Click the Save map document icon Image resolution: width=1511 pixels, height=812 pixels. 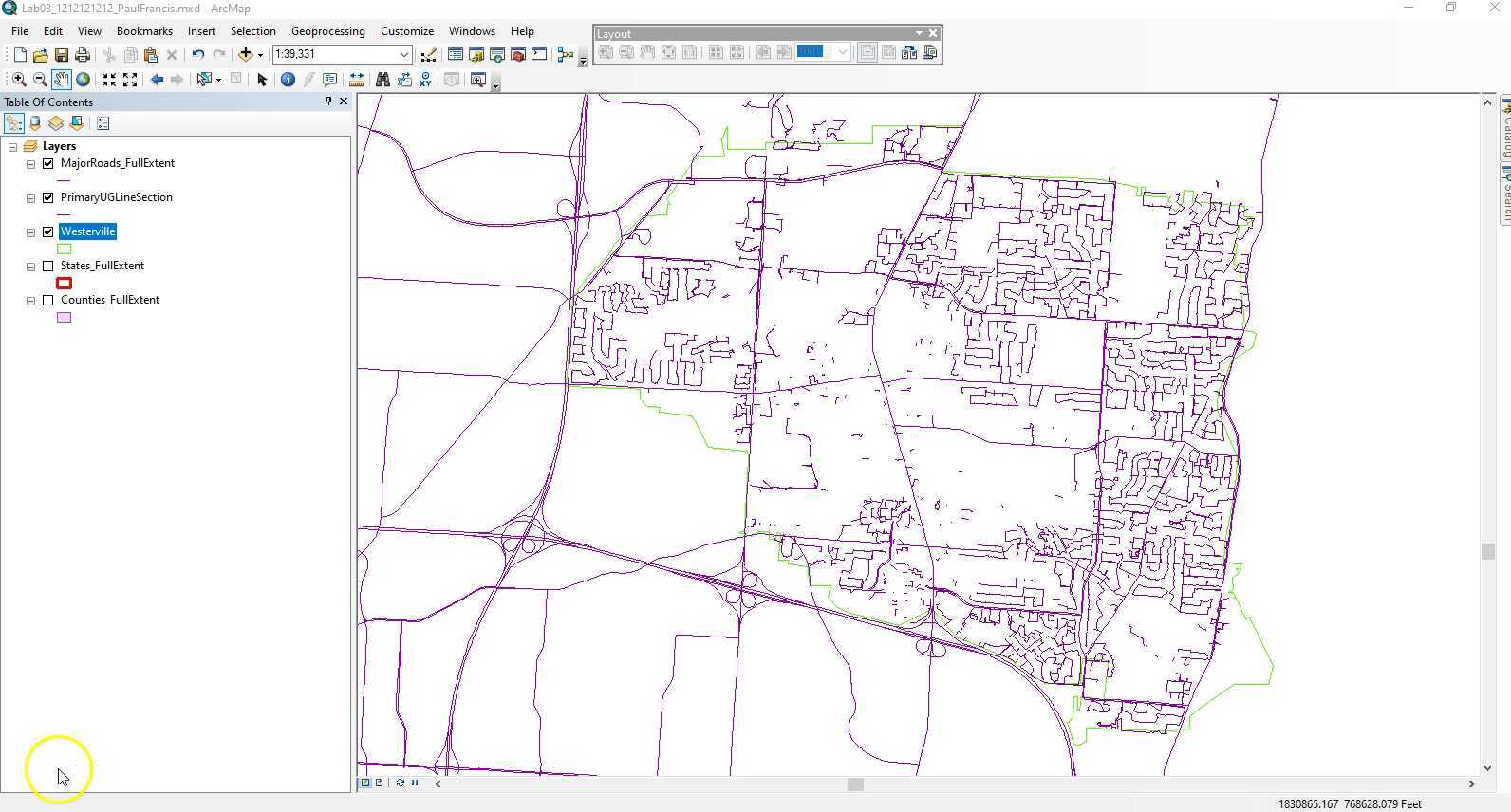(61, 55)
